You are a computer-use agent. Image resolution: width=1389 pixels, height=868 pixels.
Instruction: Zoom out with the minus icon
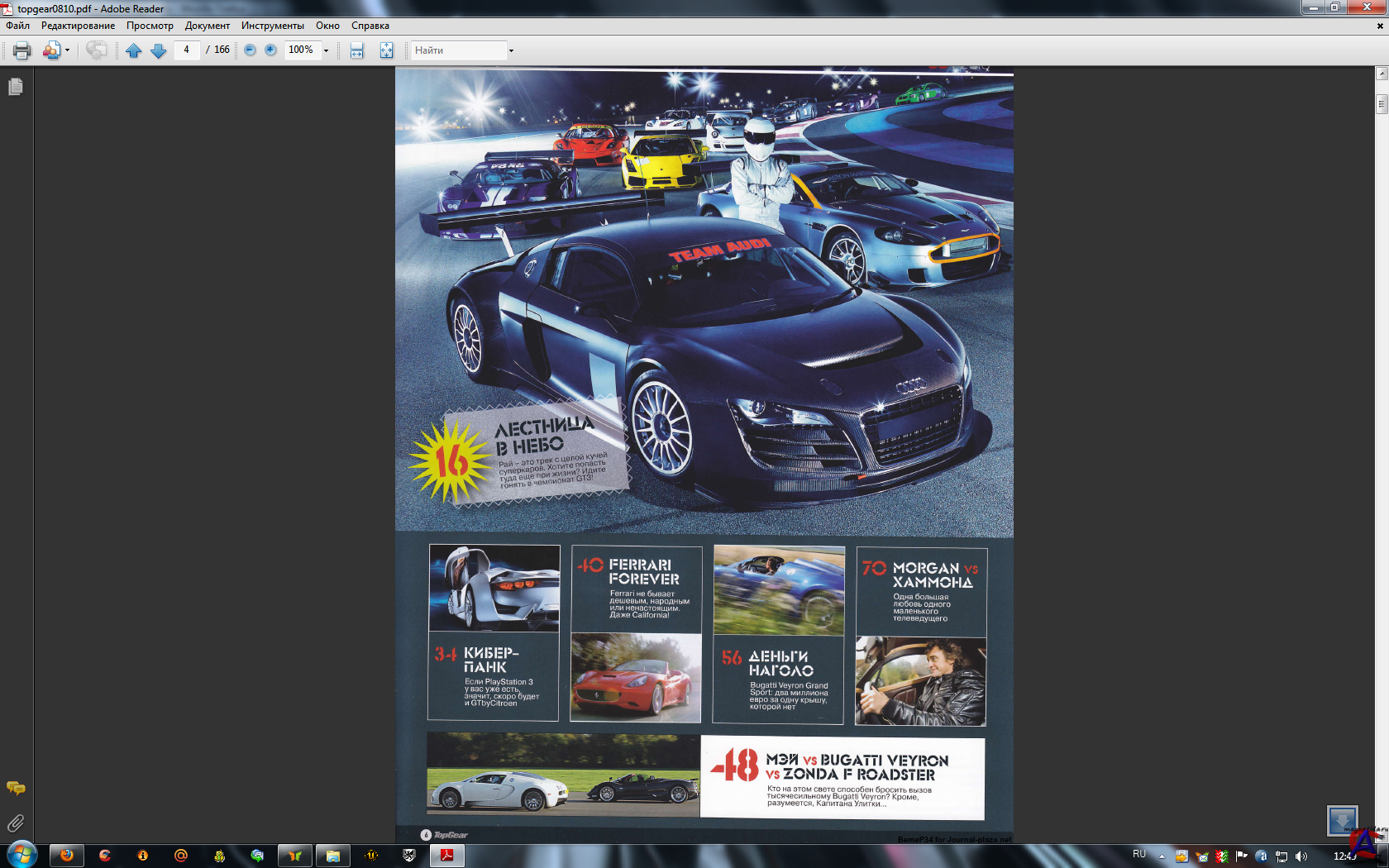(x=250, y=50)
